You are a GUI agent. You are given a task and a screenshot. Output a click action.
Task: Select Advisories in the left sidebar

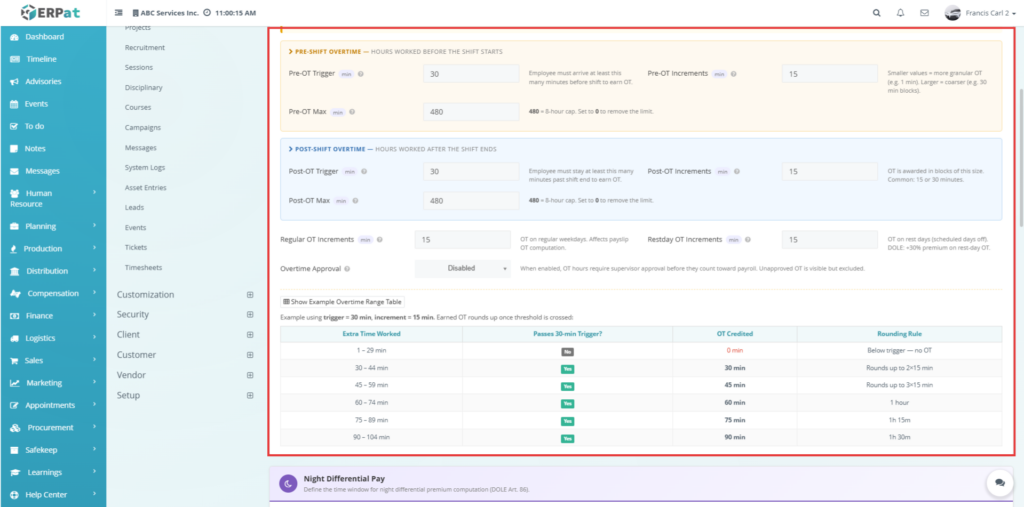click(x=43, y=81)
